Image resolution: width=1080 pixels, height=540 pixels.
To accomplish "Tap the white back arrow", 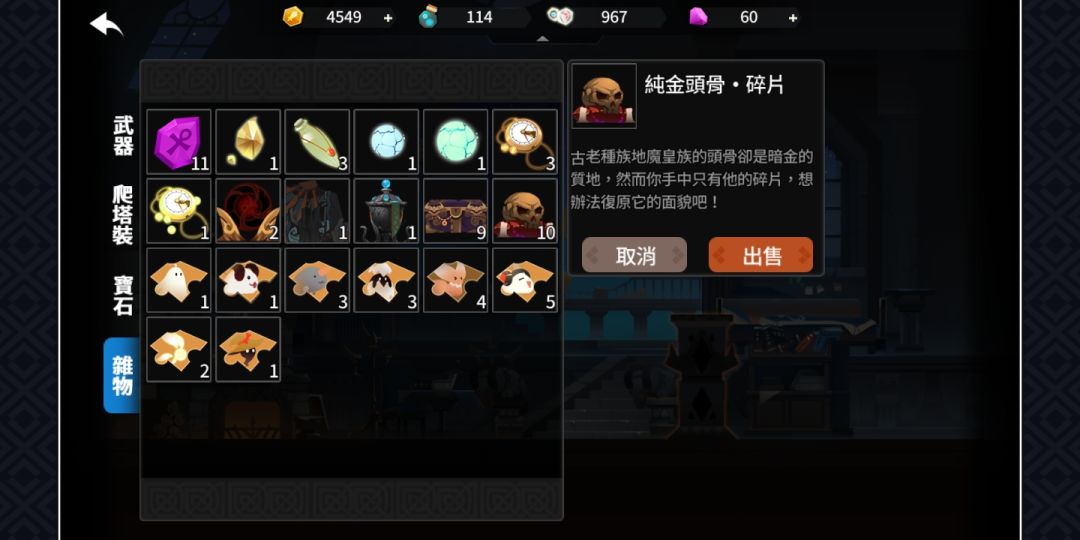I will (x=106, y=25).
